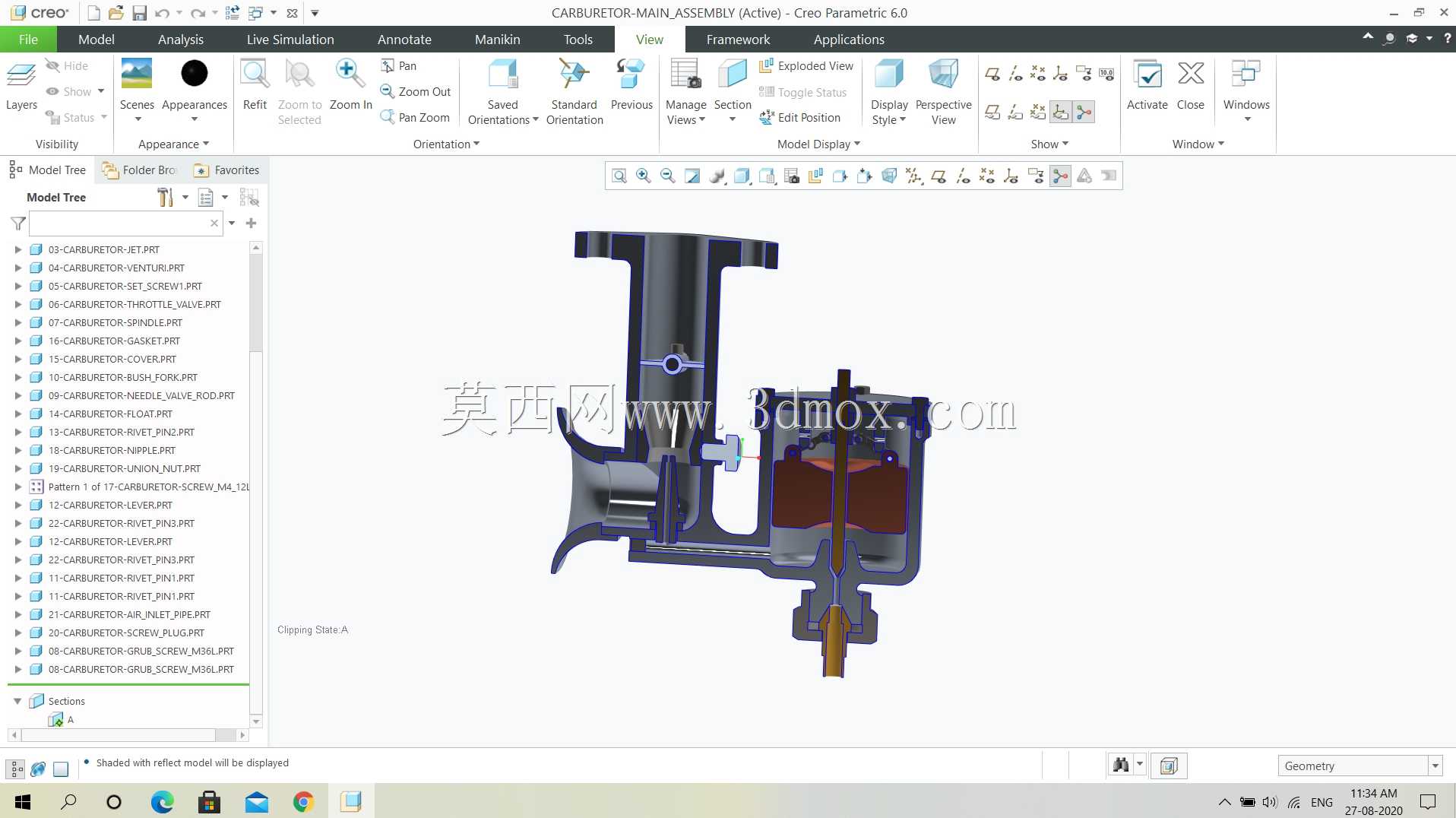Viewport: 1456px width, 818px height.
Task: Click Zoom In on graphics toolbar
Action: [644, 176]
